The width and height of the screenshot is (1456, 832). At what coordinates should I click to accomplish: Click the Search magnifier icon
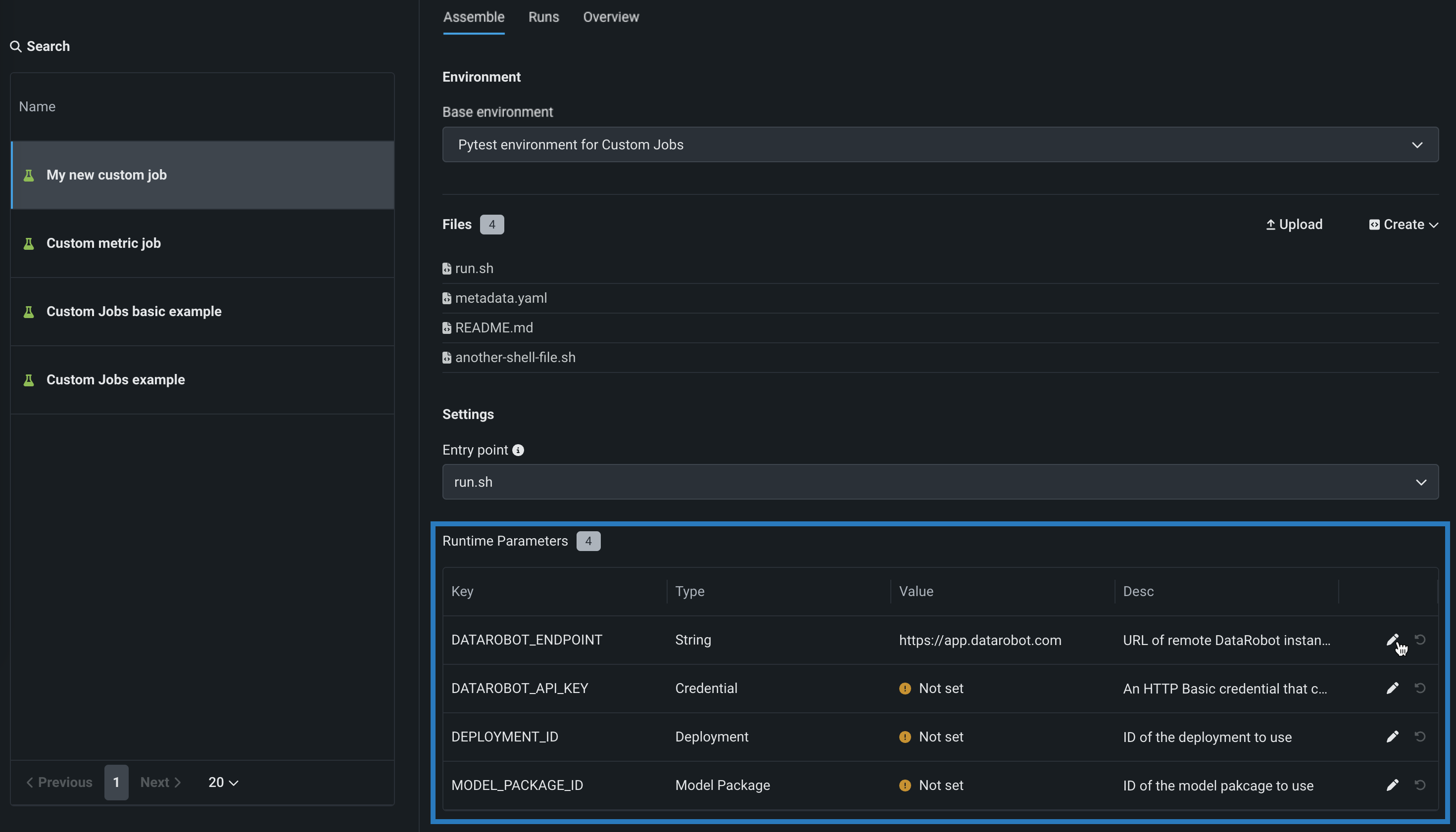(16, 46)
